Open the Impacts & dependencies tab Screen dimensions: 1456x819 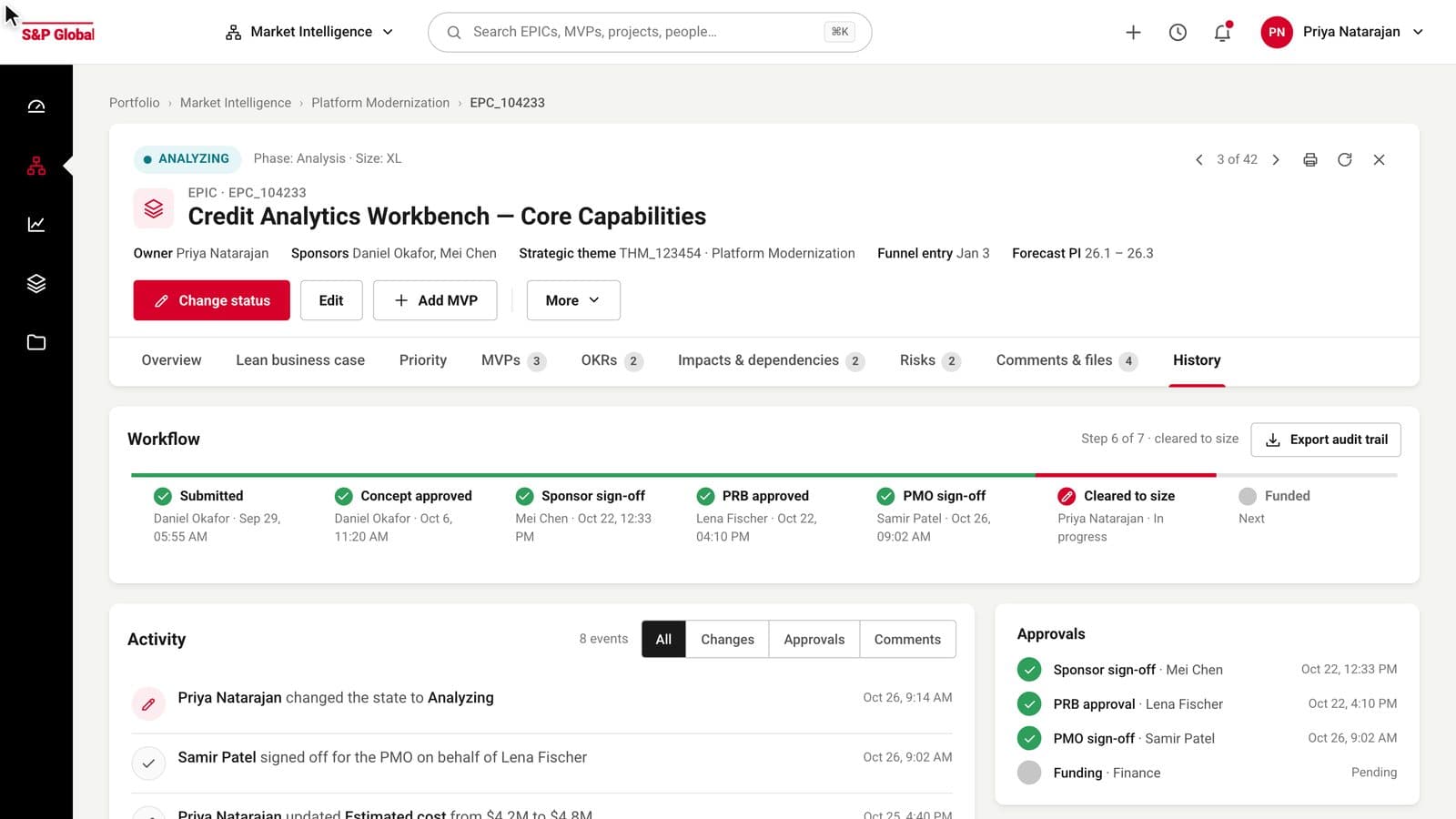[x=771, y=360]
